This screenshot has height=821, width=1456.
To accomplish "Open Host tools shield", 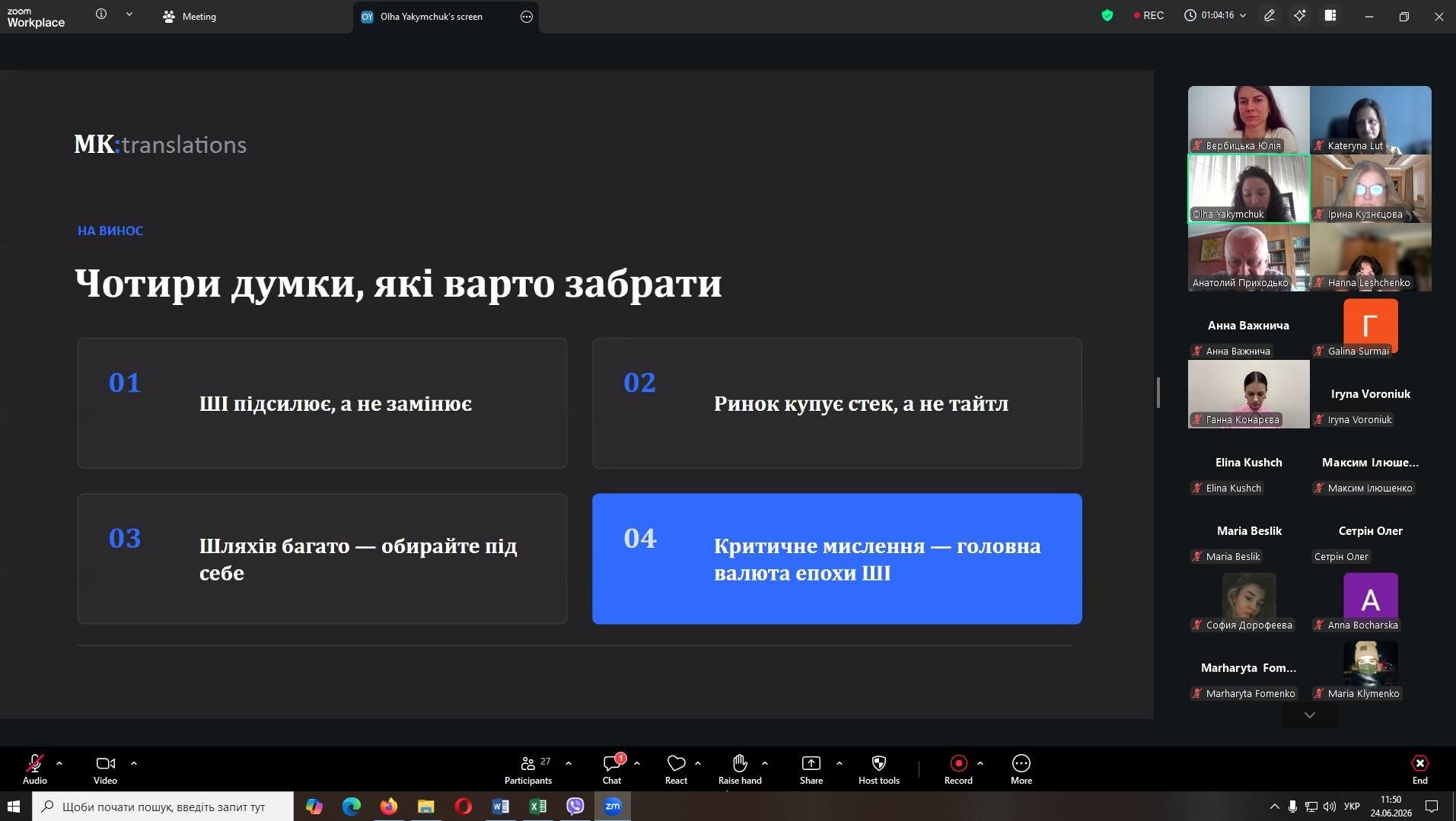I will pyautogui.click(x=879, y=768).
